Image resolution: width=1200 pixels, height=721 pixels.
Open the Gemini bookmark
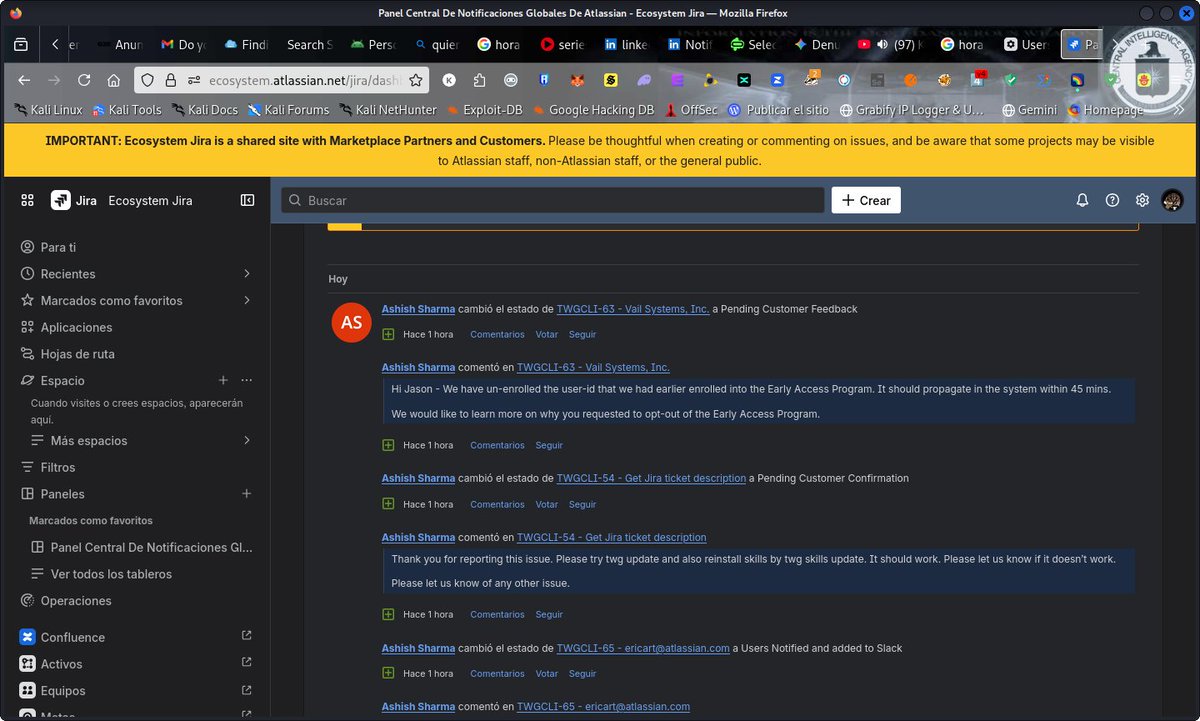pyautogui.click(x=1029, y=110)
